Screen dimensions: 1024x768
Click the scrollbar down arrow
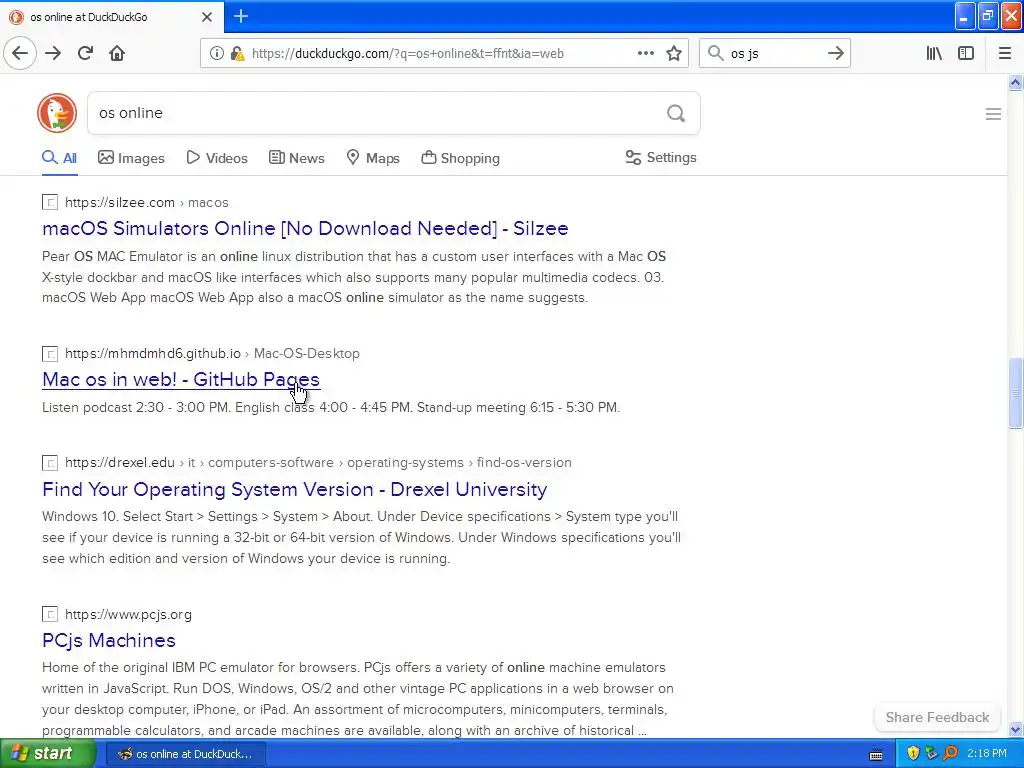click(1015, 729)
